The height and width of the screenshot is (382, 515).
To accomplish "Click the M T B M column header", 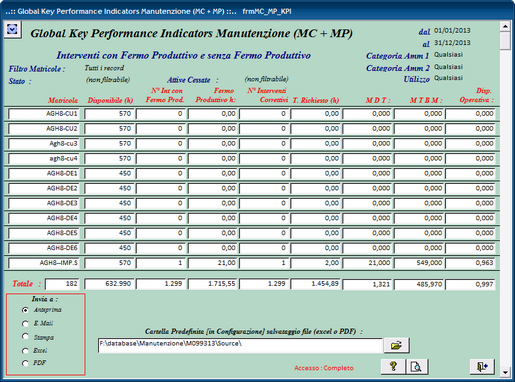I will pyautogui.click(x=426, y=100).
